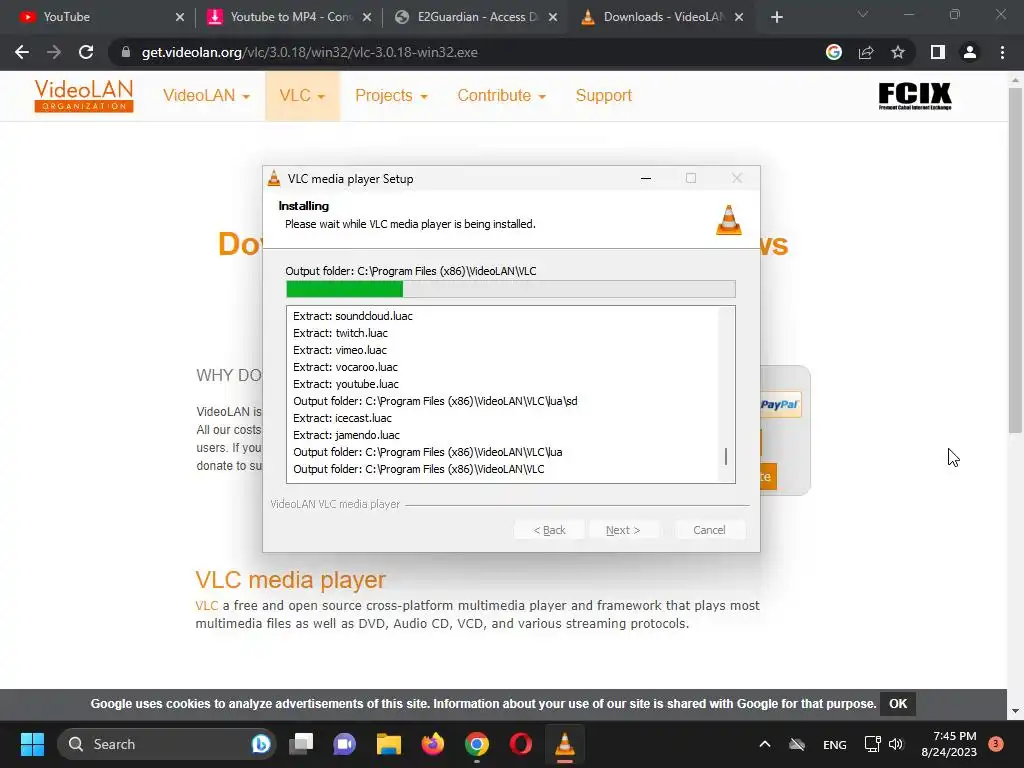This screenshot has height=768, width=1024.
Task: Click the browser back arrow
Action: pyautogui.click(x=22, y=52)
